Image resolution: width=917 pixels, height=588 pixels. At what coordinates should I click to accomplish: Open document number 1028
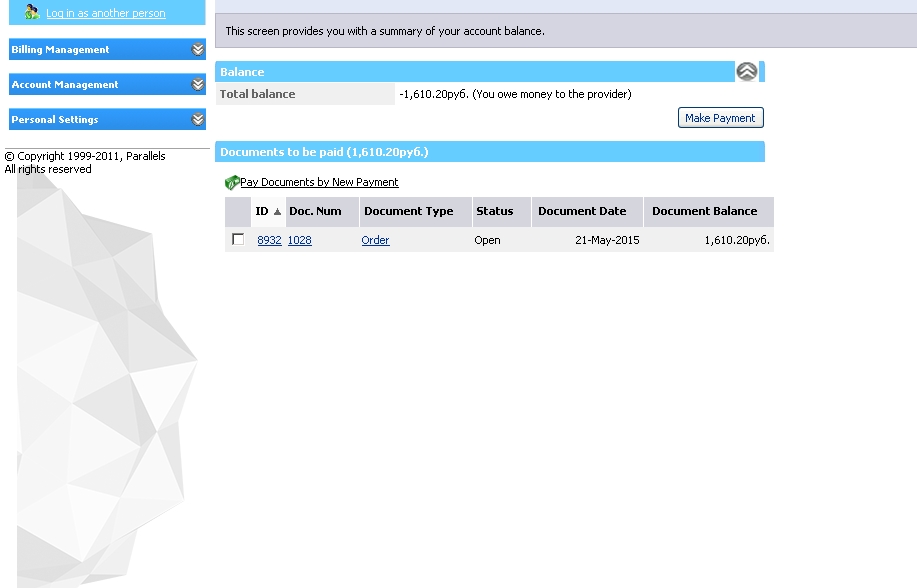pyautogui.click(x=299, y=240)
